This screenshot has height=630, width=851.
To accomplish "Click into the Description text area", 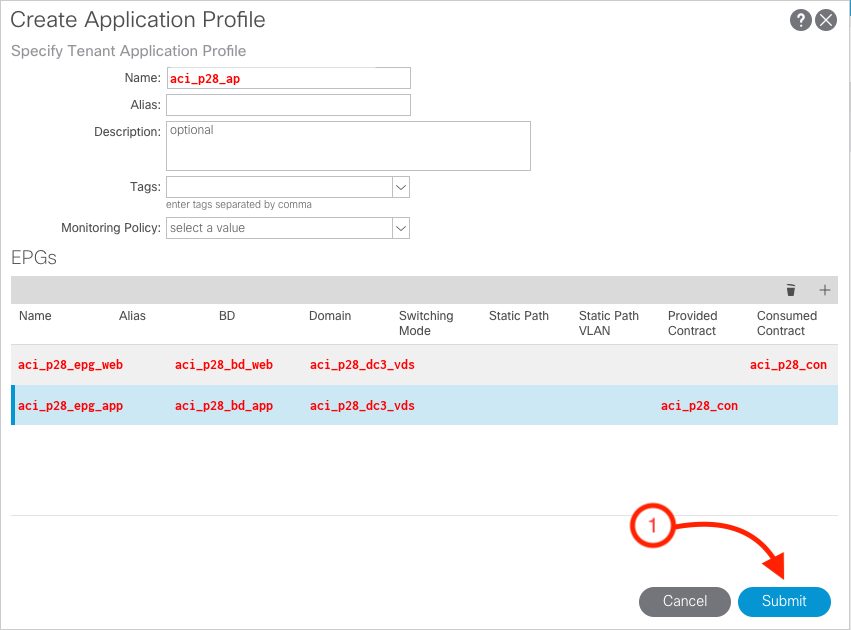I will click(347, 146).
